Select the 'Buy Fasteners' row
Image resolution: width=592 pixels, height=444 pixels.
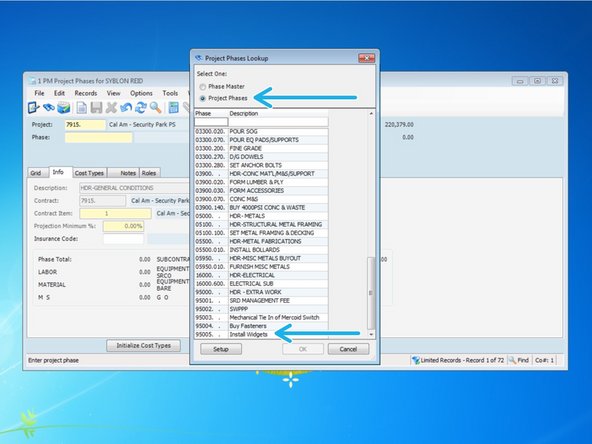tap(261, 326)
